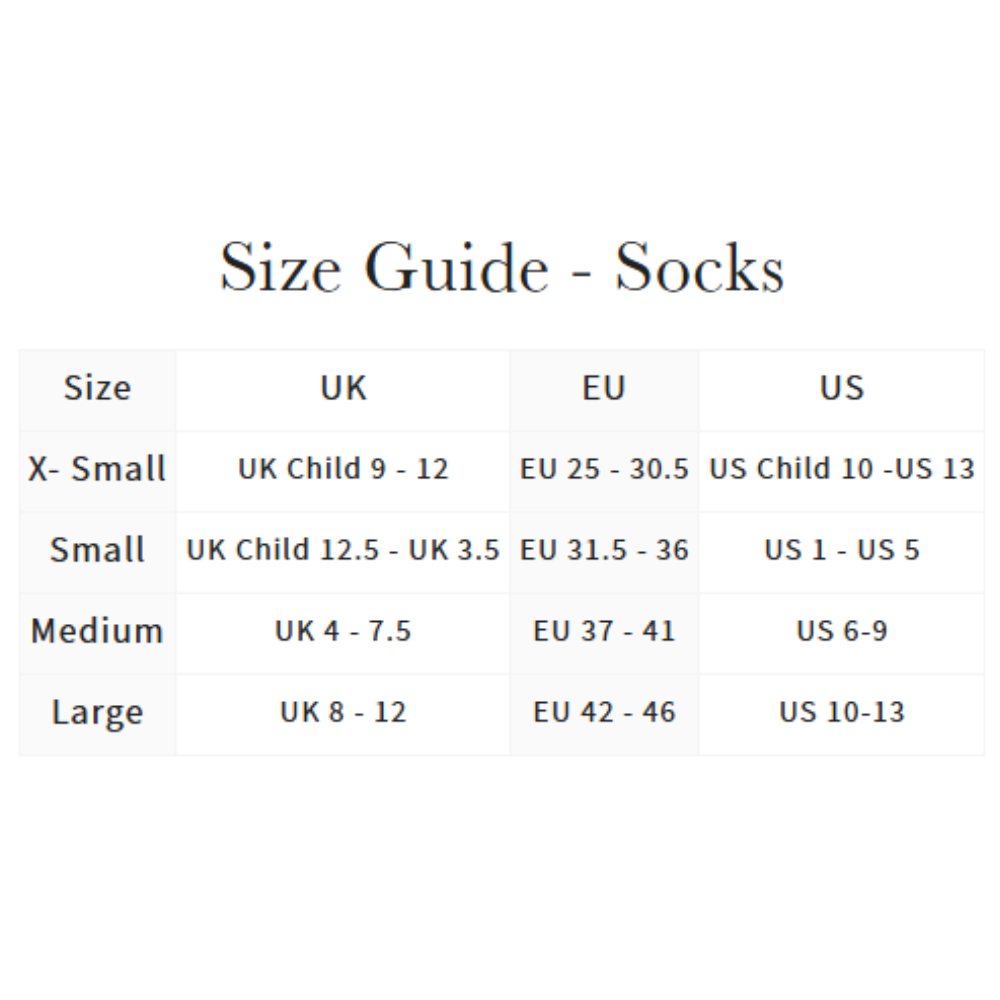This screenshot has height=1000, width=1000.
Task: Select the US 1 - US 5 cell
Action: pos(841,550)
